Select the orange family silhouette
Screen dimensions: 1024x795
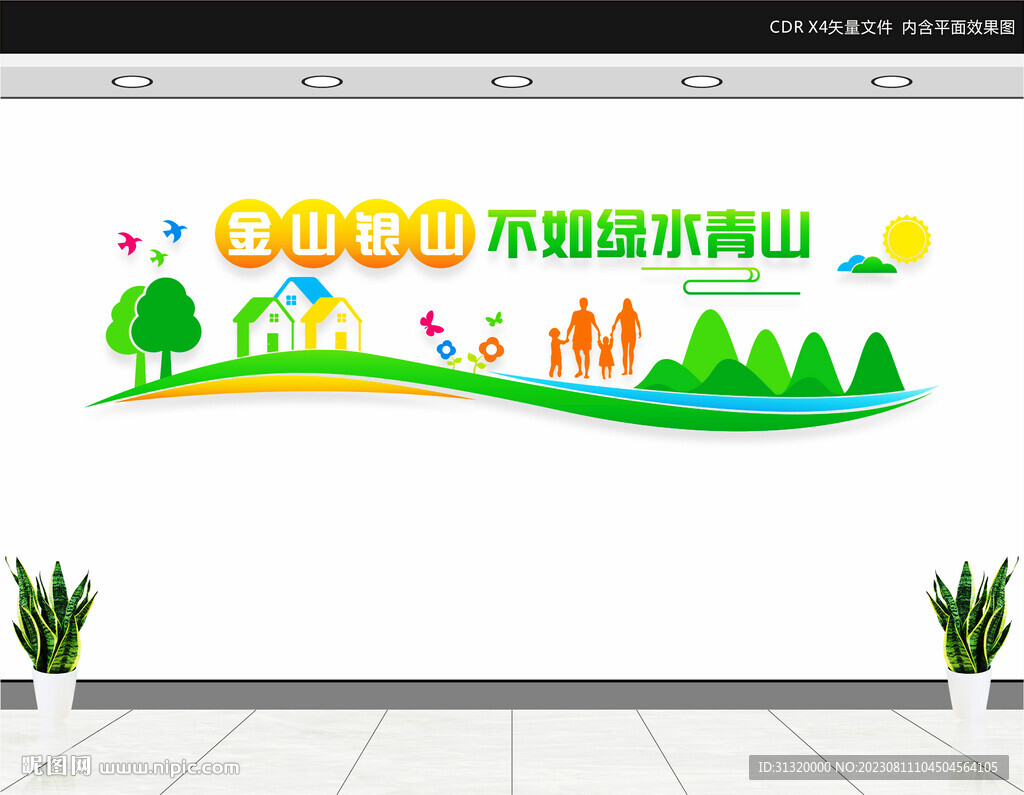click(595, 338)
